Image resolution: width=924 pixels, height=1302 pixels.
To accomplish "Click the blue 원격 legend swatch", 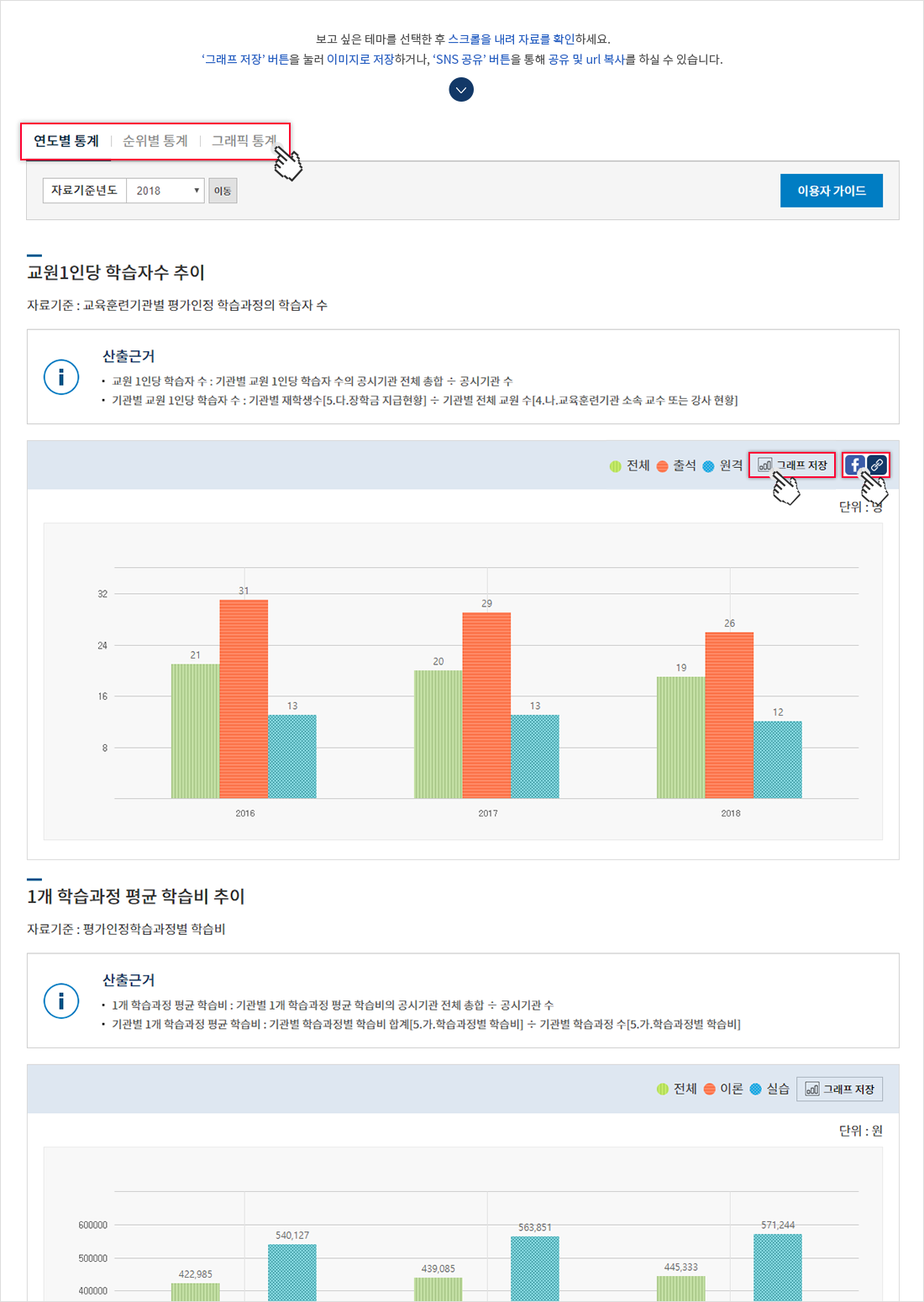I will pos(708,466).
